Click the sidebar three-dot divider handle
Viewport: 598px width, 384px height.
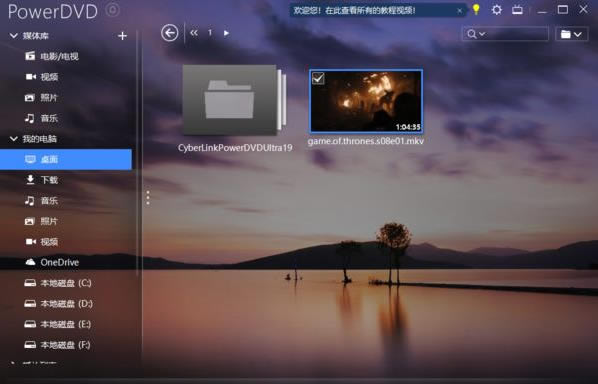(148, 198)
